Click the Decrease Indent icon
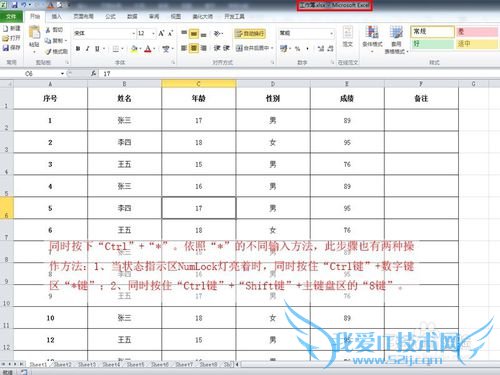The width and height of the screenshot is (500, 375). (x=217, y=48)
